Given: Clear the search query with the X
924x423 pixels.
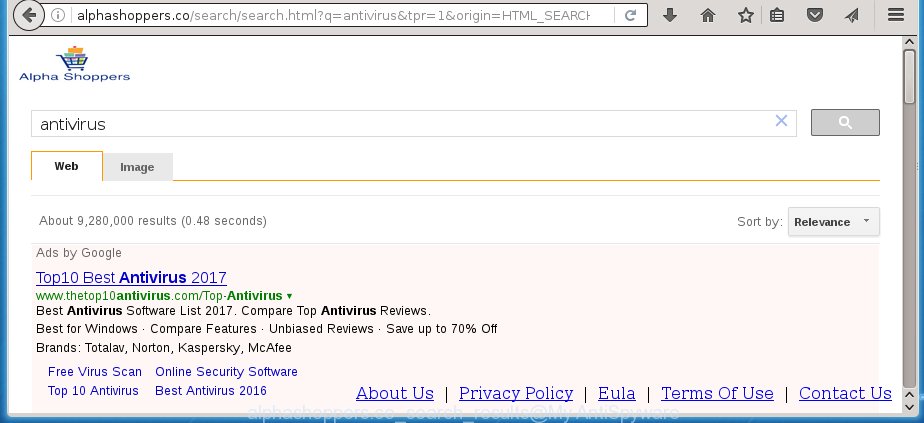Looking at the screenshot, I should 781,121.
